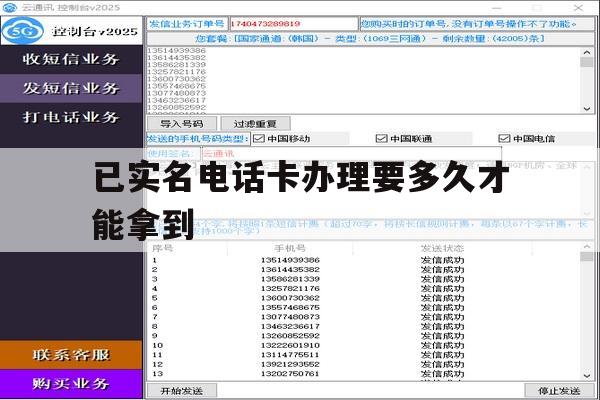Click 过滤重复 button

pos(255,124)
